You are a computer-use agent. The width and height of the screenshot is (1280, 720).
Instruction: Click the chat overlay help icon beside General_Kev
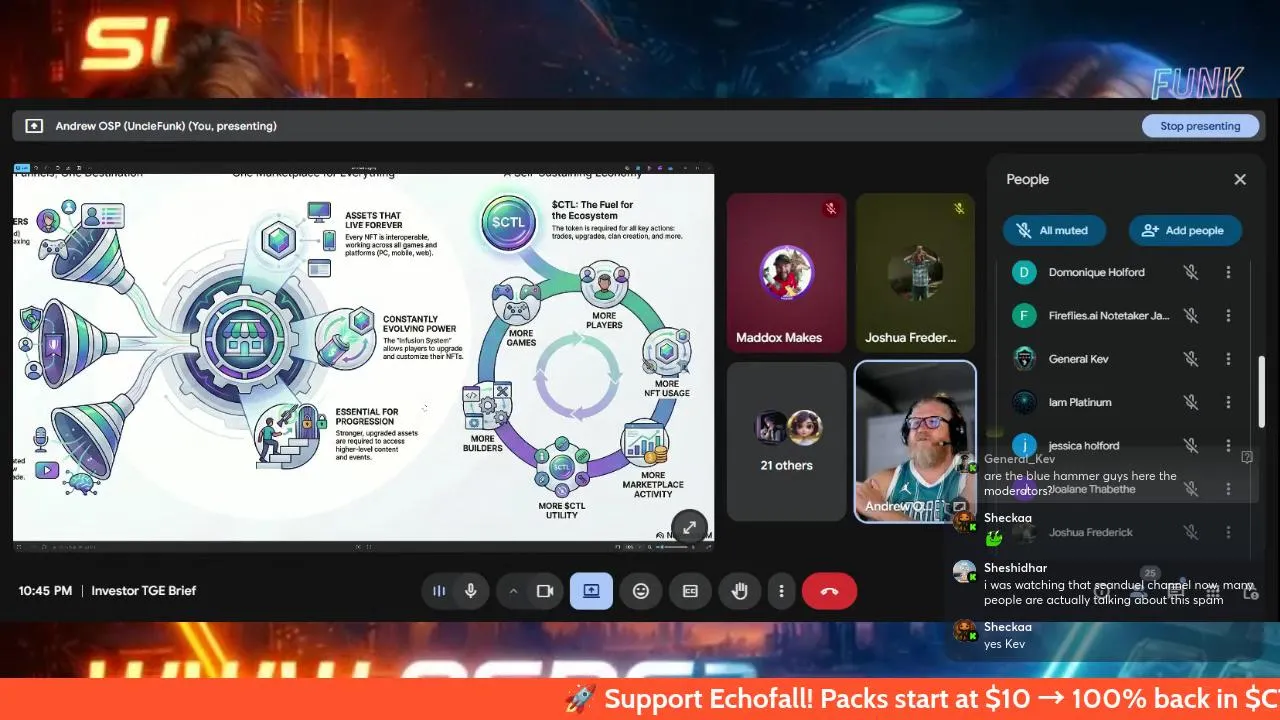pyautogui.click(x=1247, y=457)
